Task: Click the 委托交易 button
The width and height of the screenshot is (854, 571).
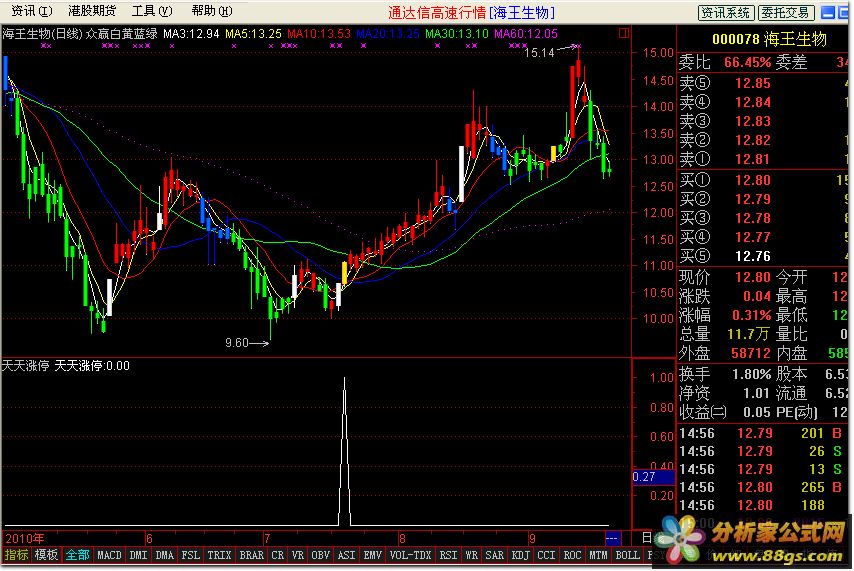Action: tap(786, 13)
